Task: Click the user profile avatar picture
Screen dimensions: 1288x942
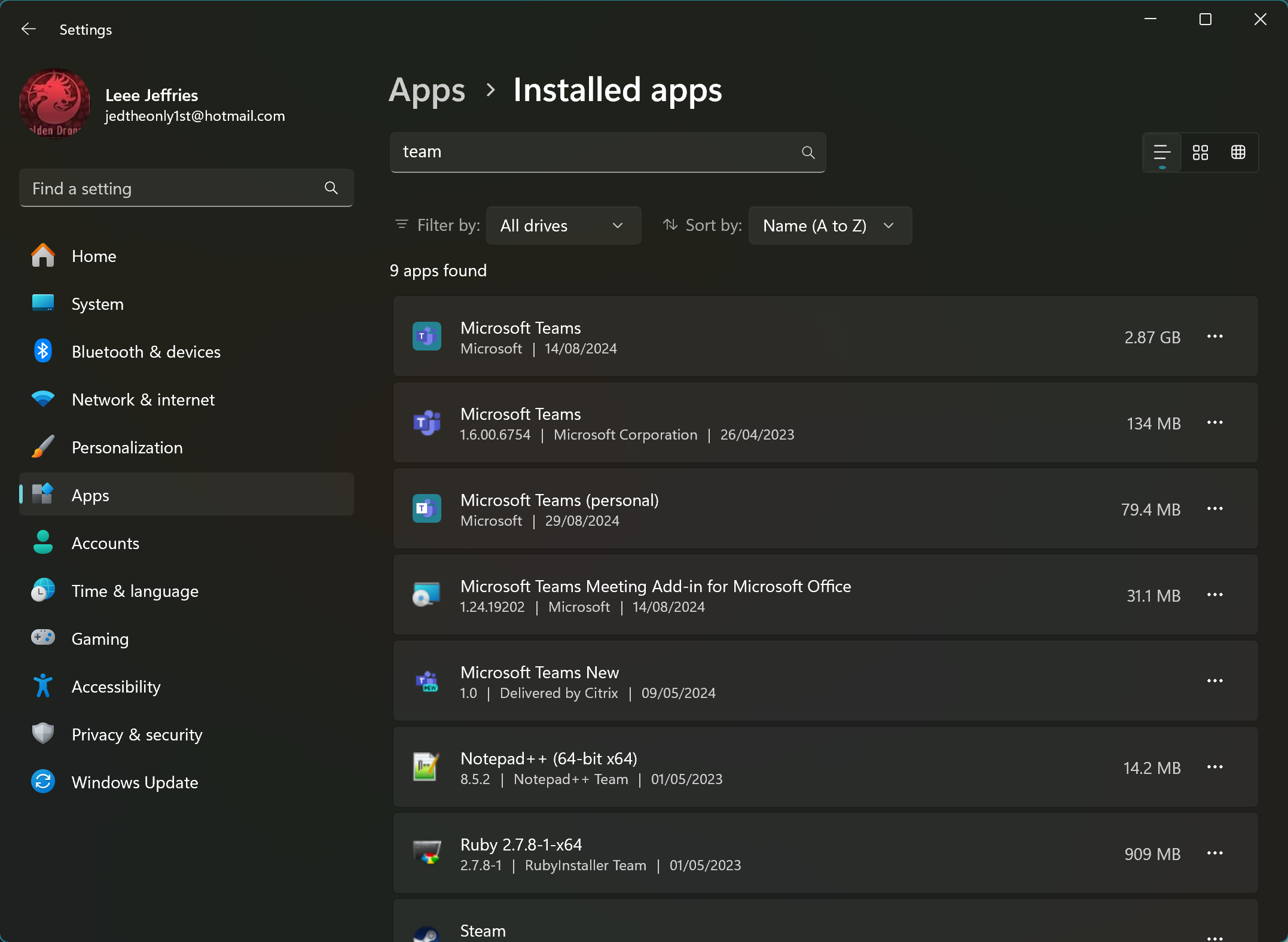Action: point(55,103)
